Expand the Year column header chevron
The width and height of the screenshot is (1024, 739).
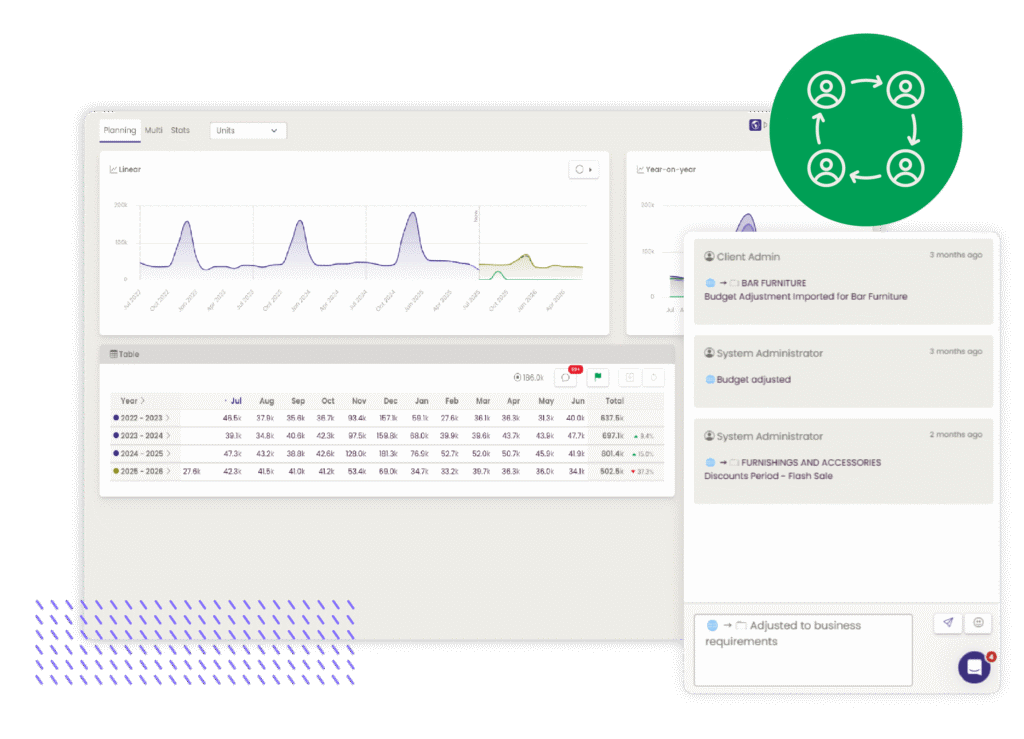(143, 400)
